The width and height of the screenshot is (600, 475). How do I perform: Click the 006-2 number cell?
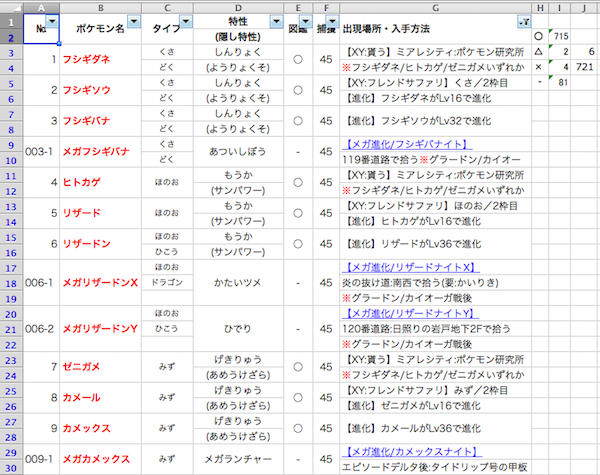click(x=41, y=328)
